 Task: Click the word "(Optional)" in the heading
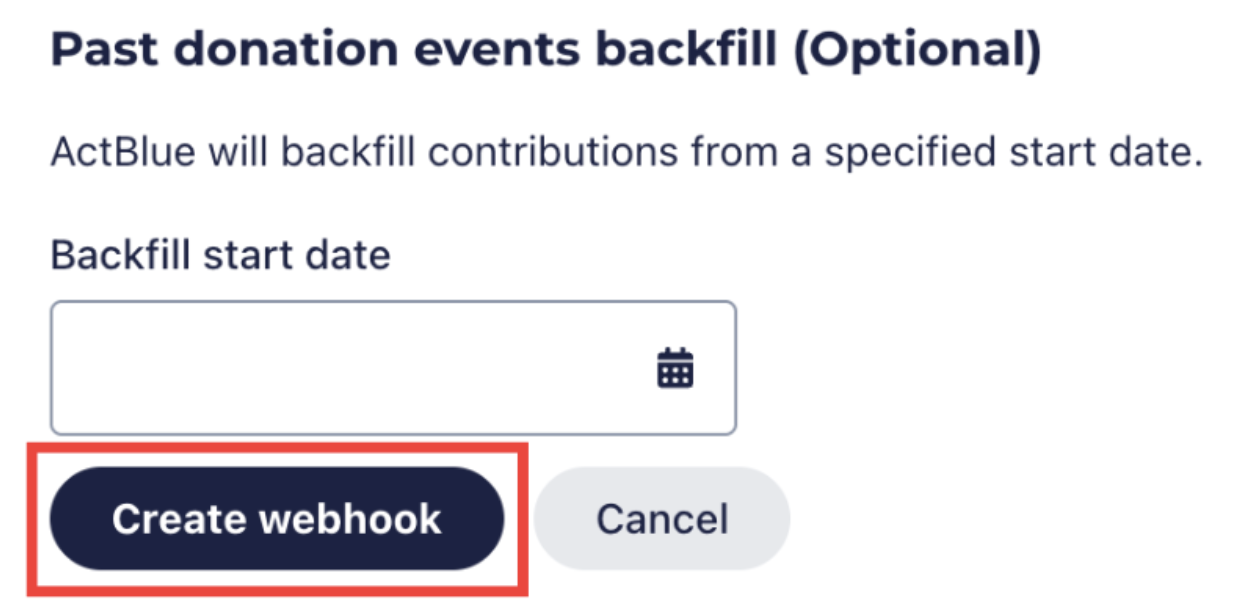coord(917,52)
